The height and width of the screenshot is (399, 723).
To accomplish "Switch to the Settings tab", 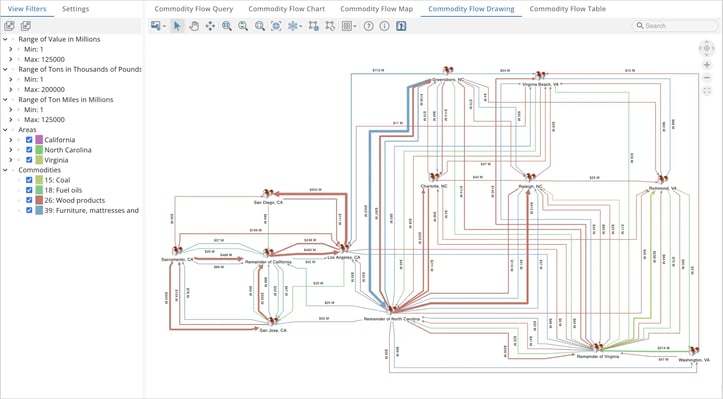I will (x=75, y=9).
